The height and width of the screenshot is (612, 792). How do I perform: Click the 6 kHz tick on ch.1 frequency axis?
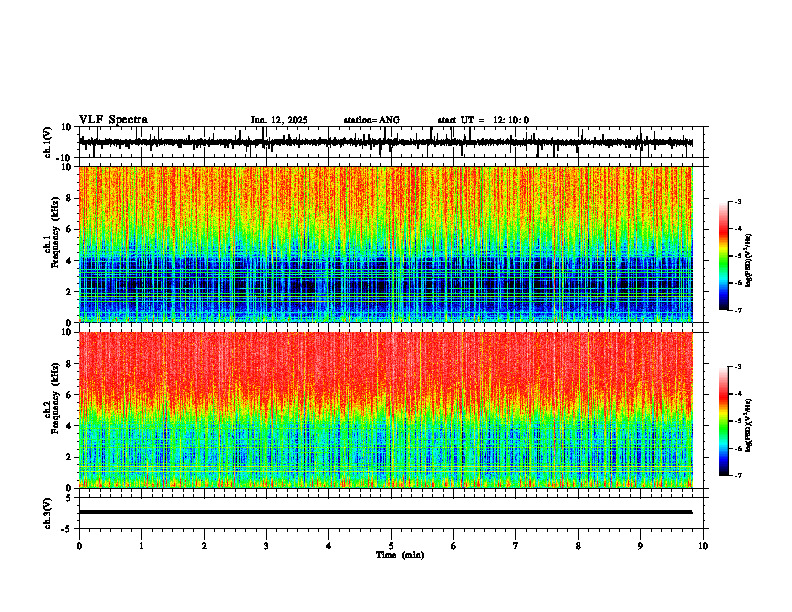pos(69,229)
